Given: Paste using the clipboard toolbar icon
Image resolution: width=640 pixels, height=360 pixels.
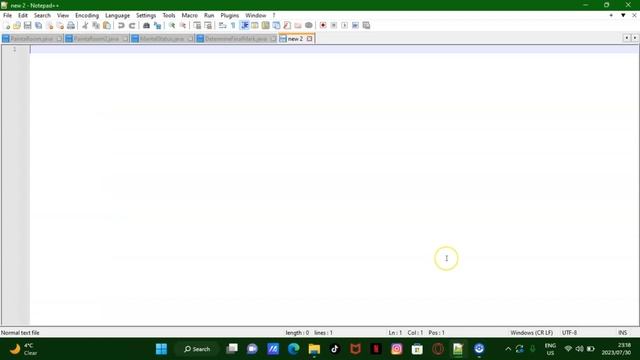Looking at the screenshot, I should (x=107, y=25).
